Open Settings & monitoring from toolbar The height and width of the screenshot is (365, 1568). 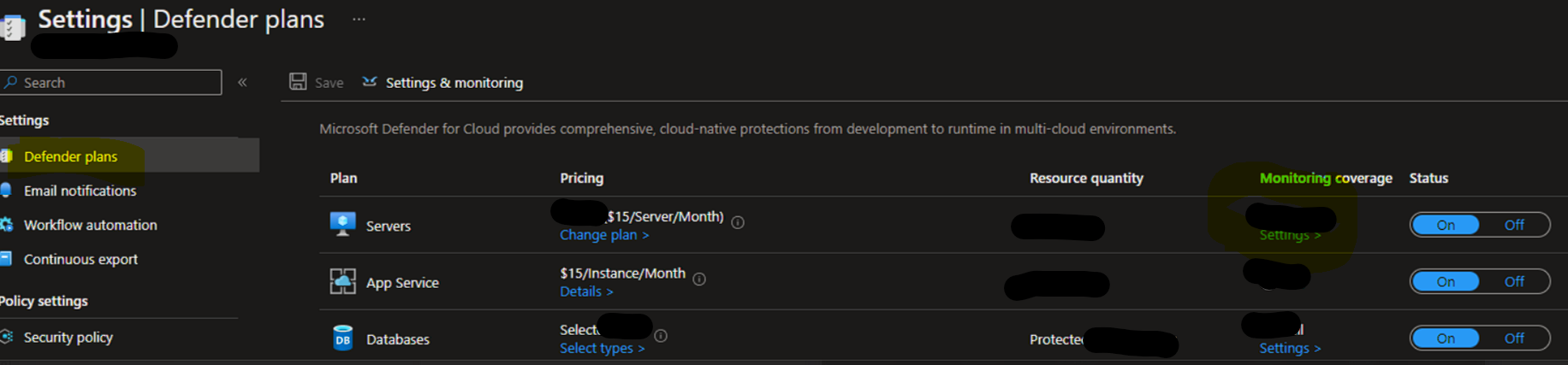442,82
